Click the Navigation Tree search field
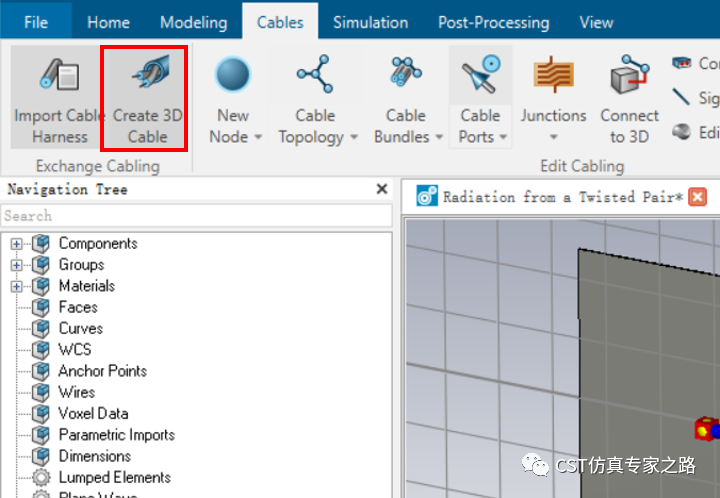Image resolution: width=720 pixels, height=498 pixels. [x=195, y=215]
